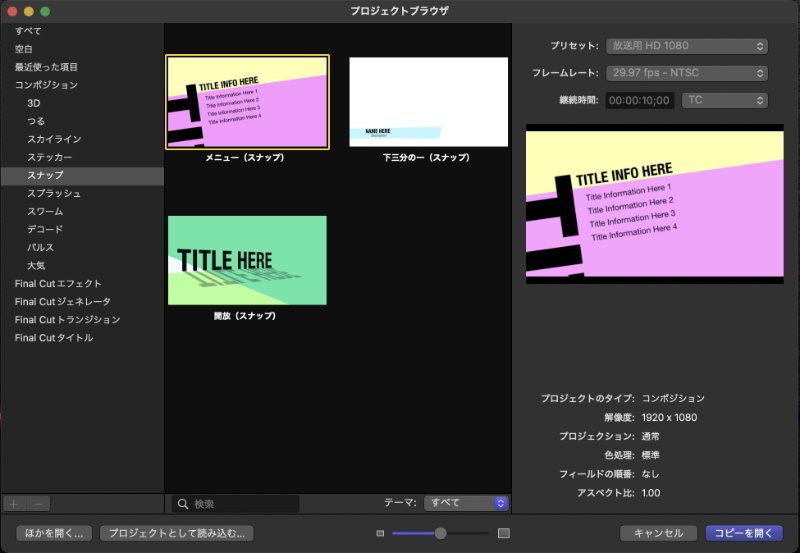Click the small thumbnail size icon
The height and width of the screenshot is (553, 800).
(x=380, y=533)
